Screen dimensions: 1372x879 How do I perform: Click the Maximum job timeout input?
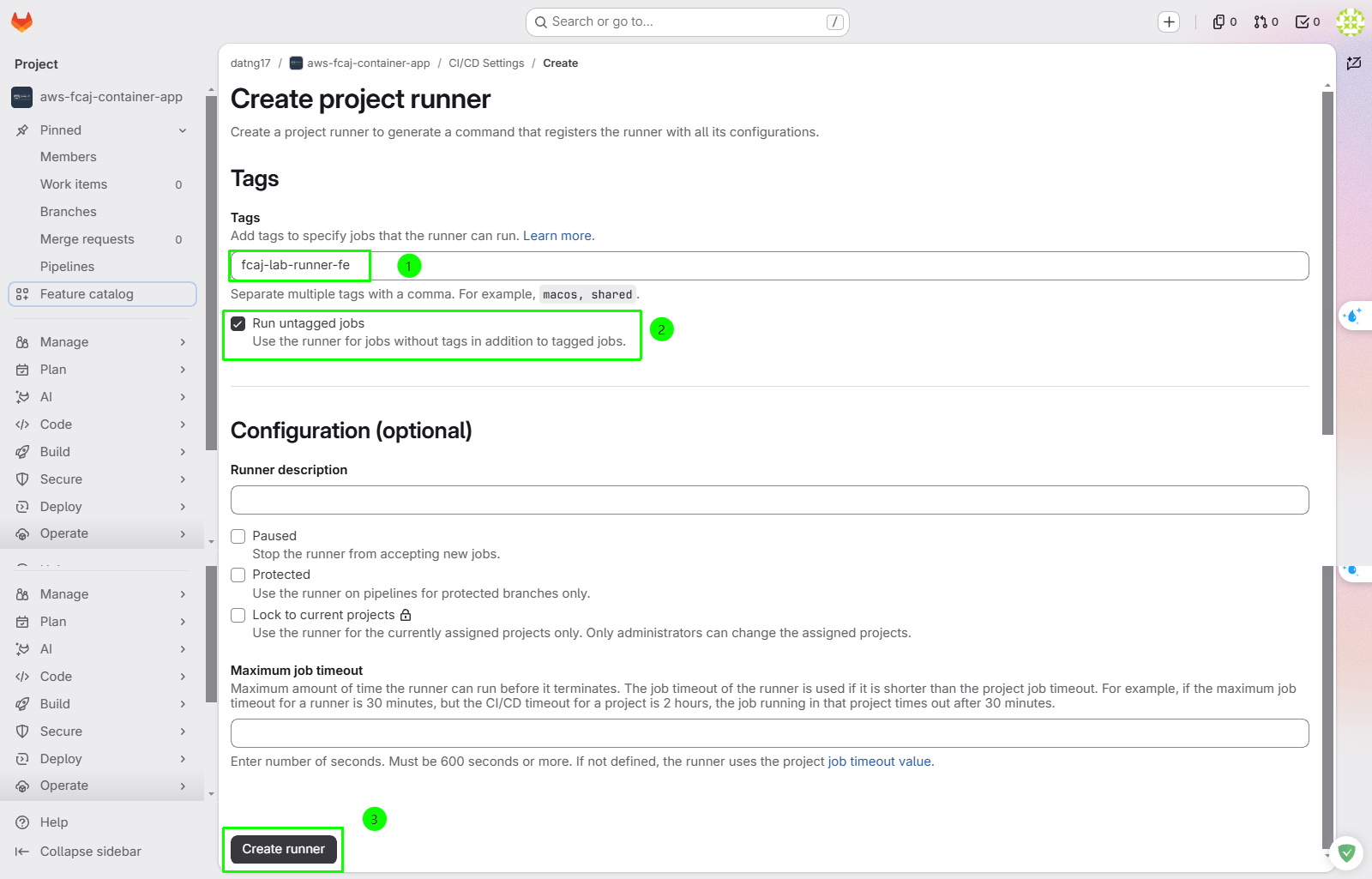pos(769,733)
